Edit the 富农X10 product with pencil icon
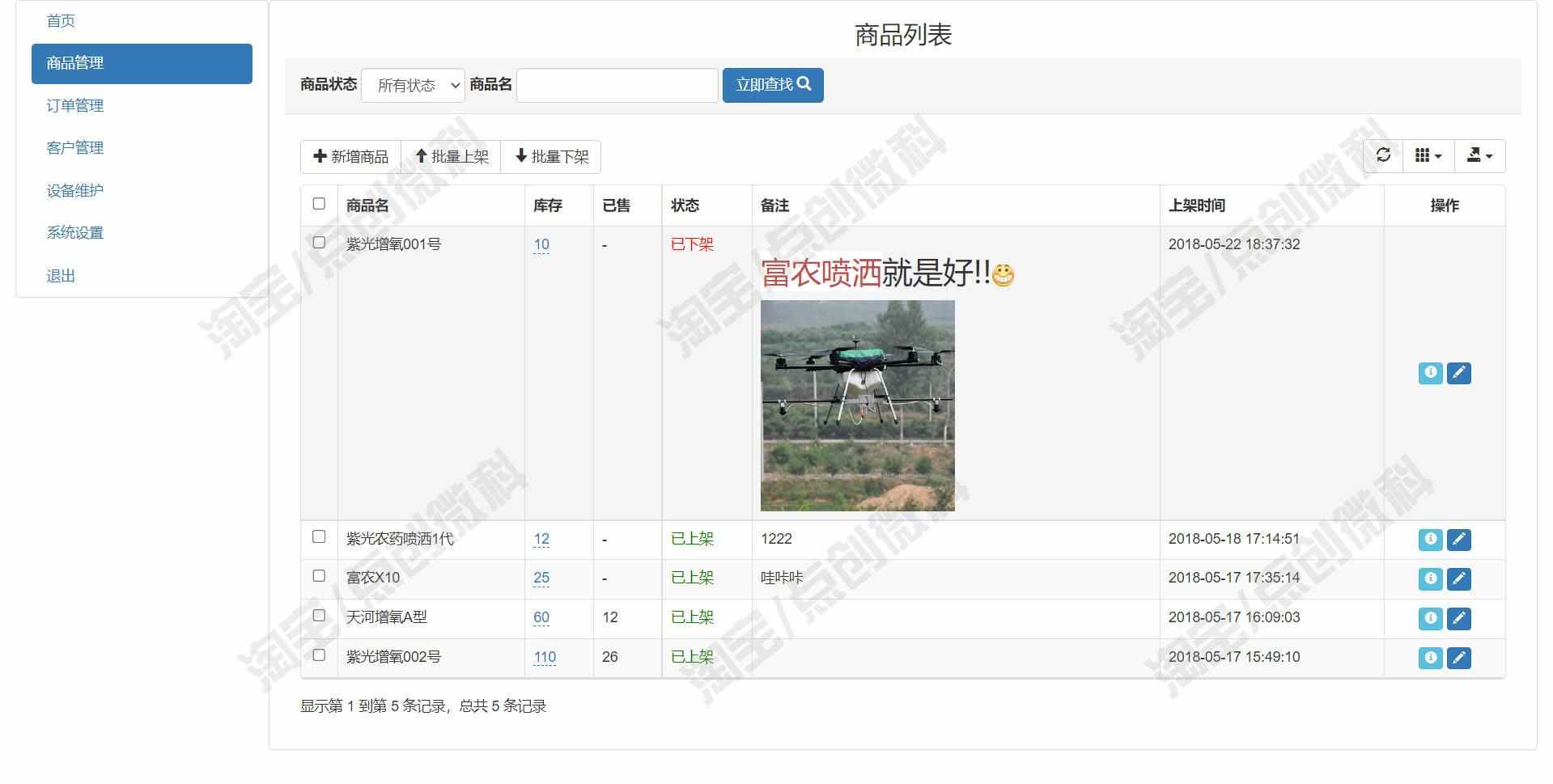 (1458, 579)
